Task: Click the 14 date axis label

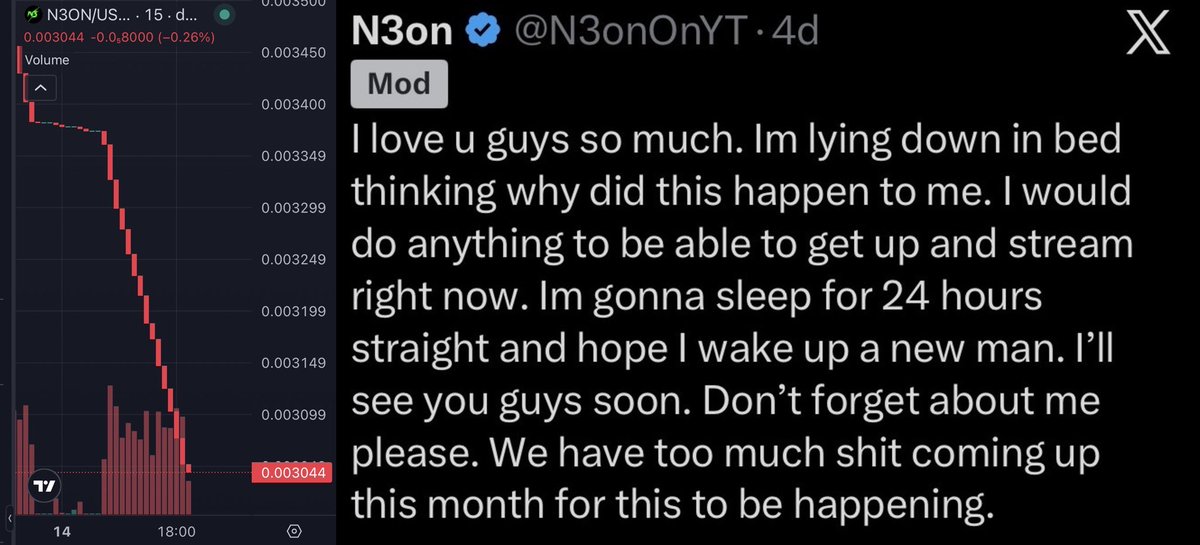Action: [x=60, y=531]
